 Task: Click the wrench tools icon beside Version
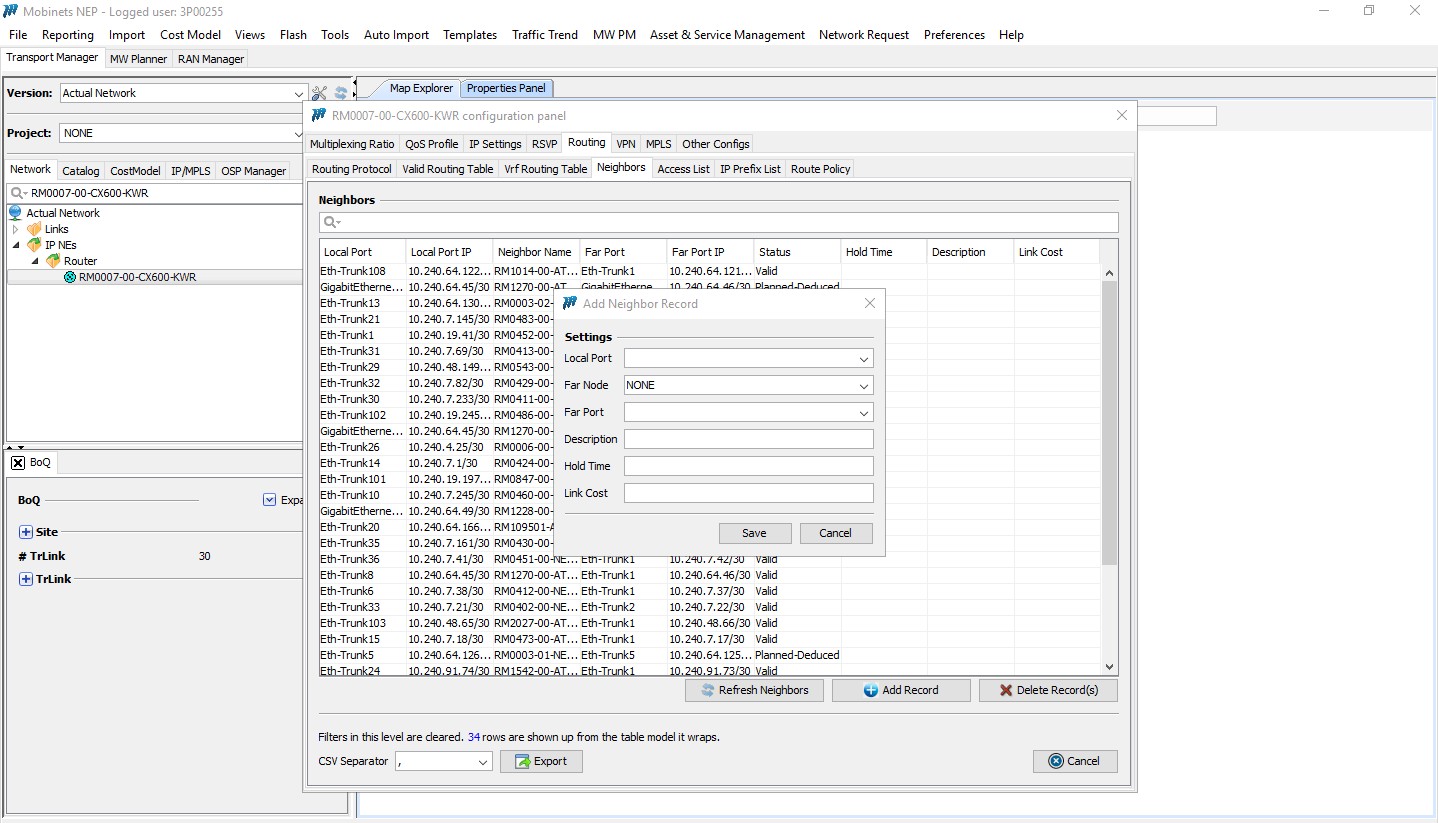pyautogui.click(x=319, y=93)
